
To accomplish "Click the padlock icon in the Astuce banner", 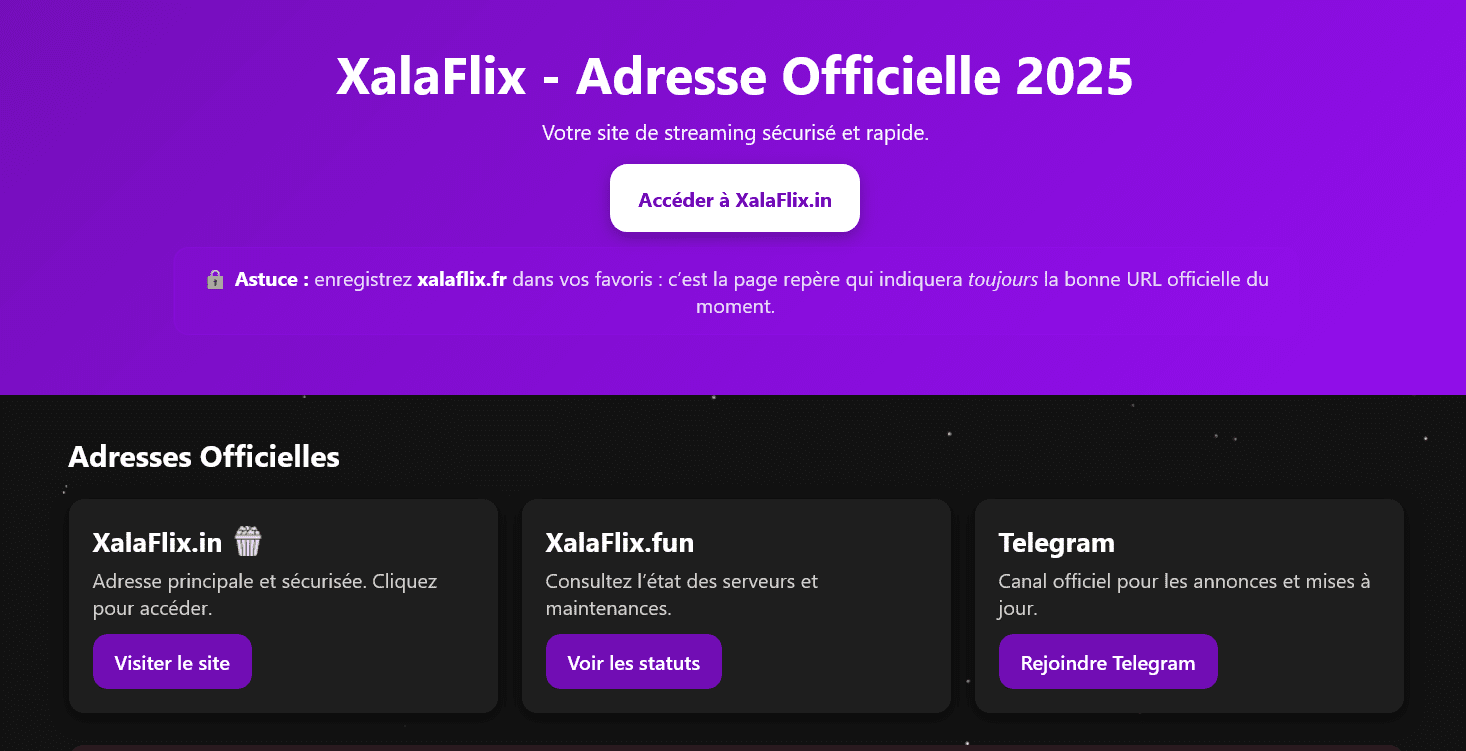I will [215, 279].
